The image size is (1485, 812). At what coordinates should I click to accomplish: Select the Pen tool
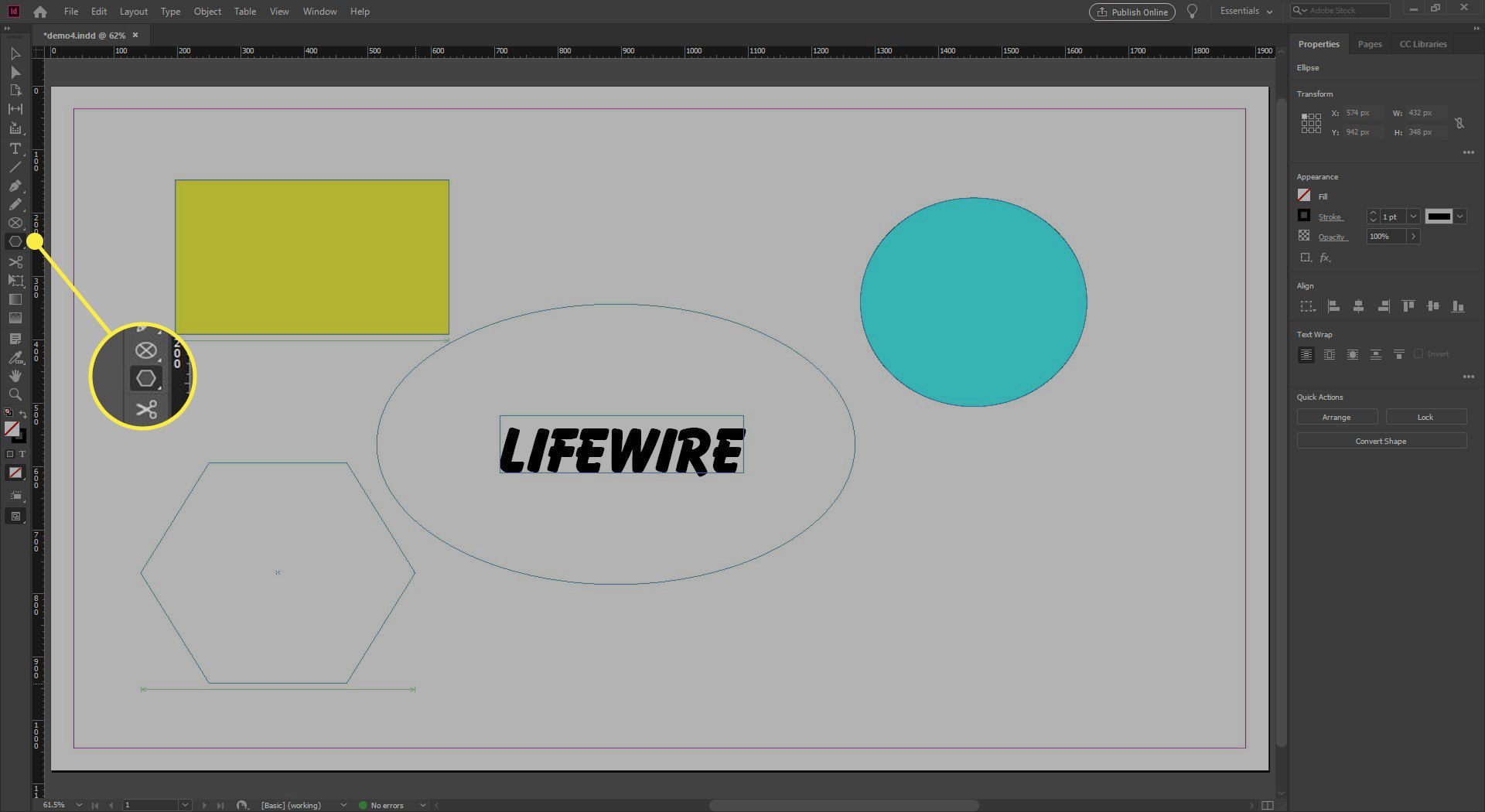click(15, 186)
